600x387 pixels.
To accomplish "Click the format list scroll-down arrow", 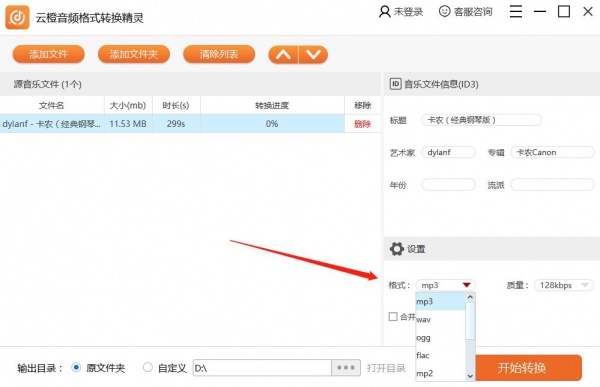I will (470, 376).
